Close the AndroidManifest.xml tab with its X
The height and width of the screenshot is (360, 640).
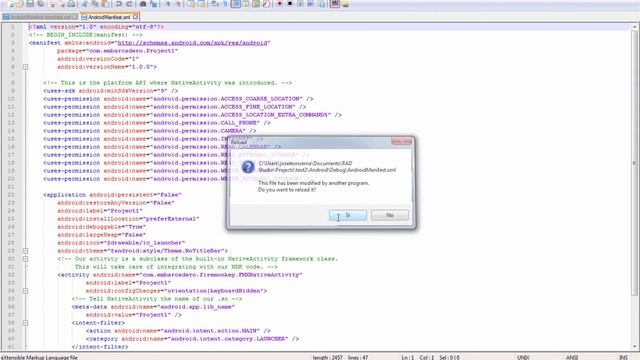[135, 17]
